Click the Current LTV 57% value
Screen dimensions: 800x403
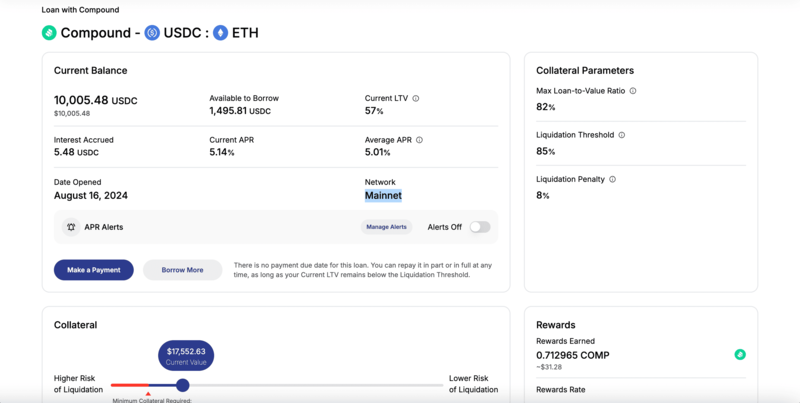(x=374, y=111)
